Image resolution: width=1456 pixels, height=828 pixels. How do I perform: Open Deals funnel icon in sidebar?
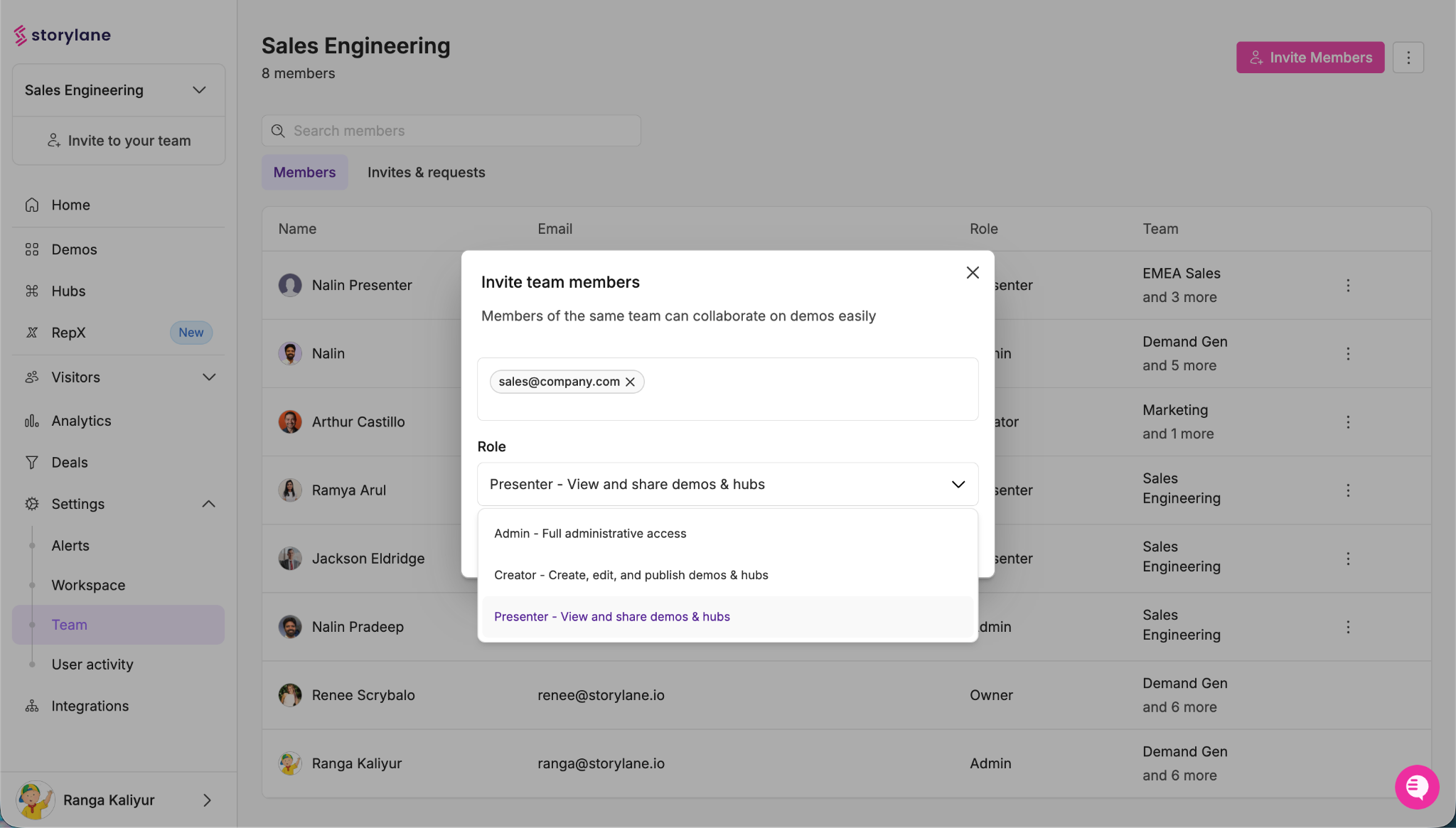tap(32, 463)
